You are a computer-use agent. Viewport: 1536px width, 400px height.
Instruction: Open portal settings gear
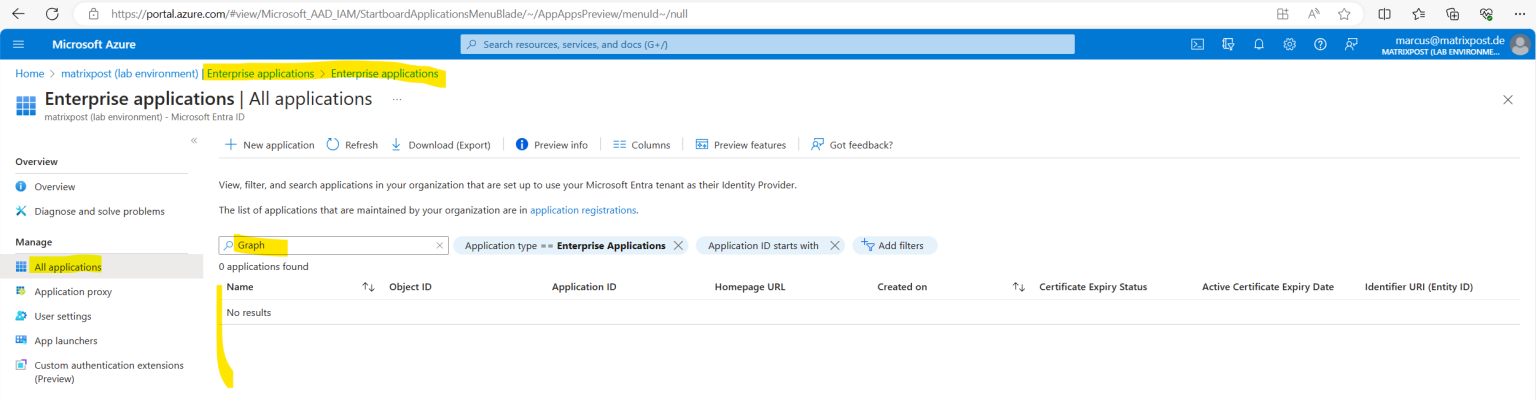(x=1290, y=44)
